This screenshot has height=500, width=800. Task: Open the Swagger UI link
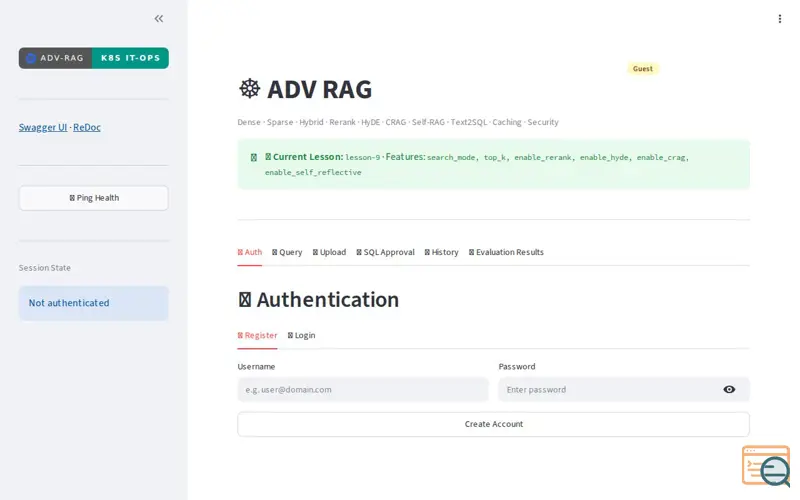(43, 127)
